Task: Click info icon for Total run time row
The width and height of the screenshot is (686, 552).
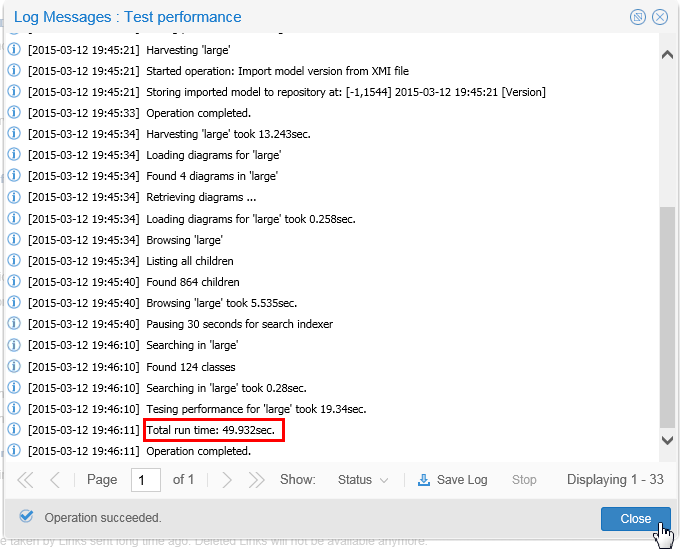Action: click(x=14, y=429)
